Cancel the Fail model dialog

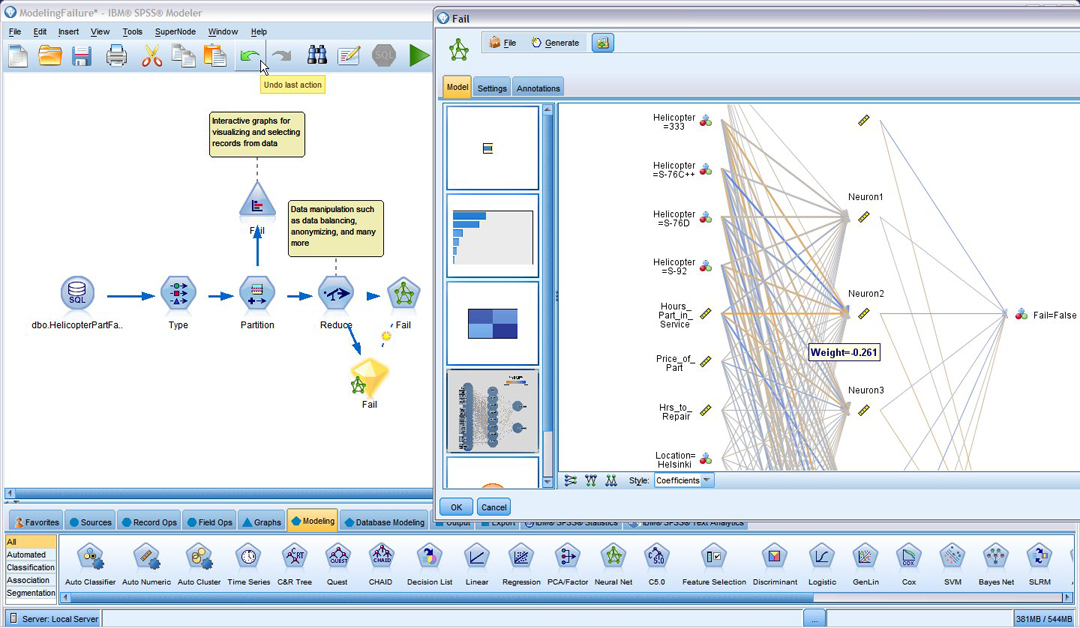pyautogui.click(x=493, y=507)
